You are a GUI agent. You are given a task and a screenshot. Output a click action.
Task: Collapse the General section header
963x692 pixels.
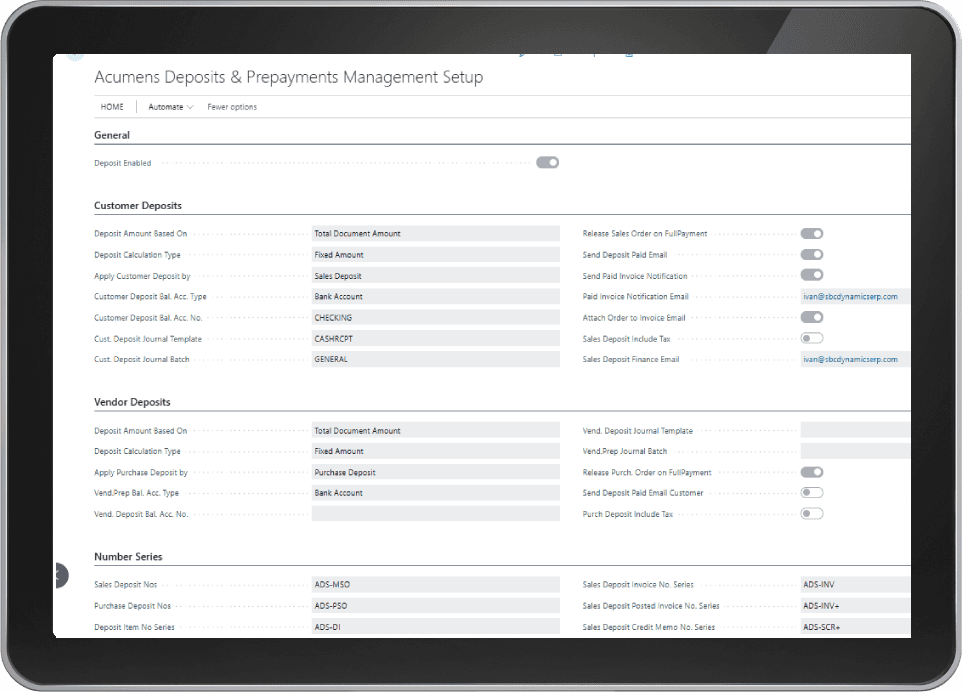pos(112,135)
